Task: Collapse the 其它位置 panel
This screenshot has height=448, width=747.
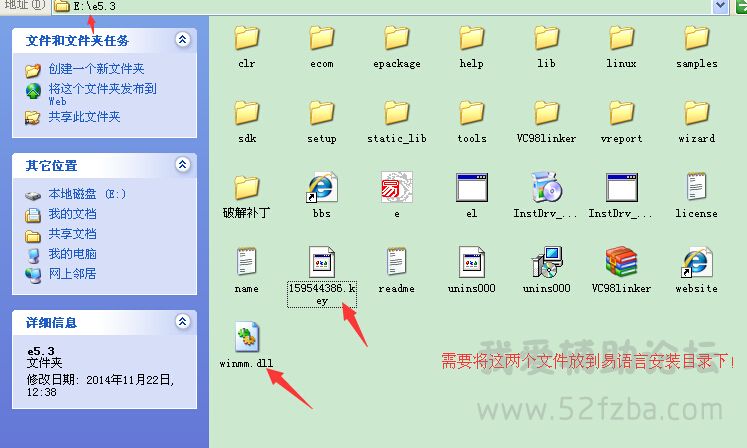Action: [182, 165]
